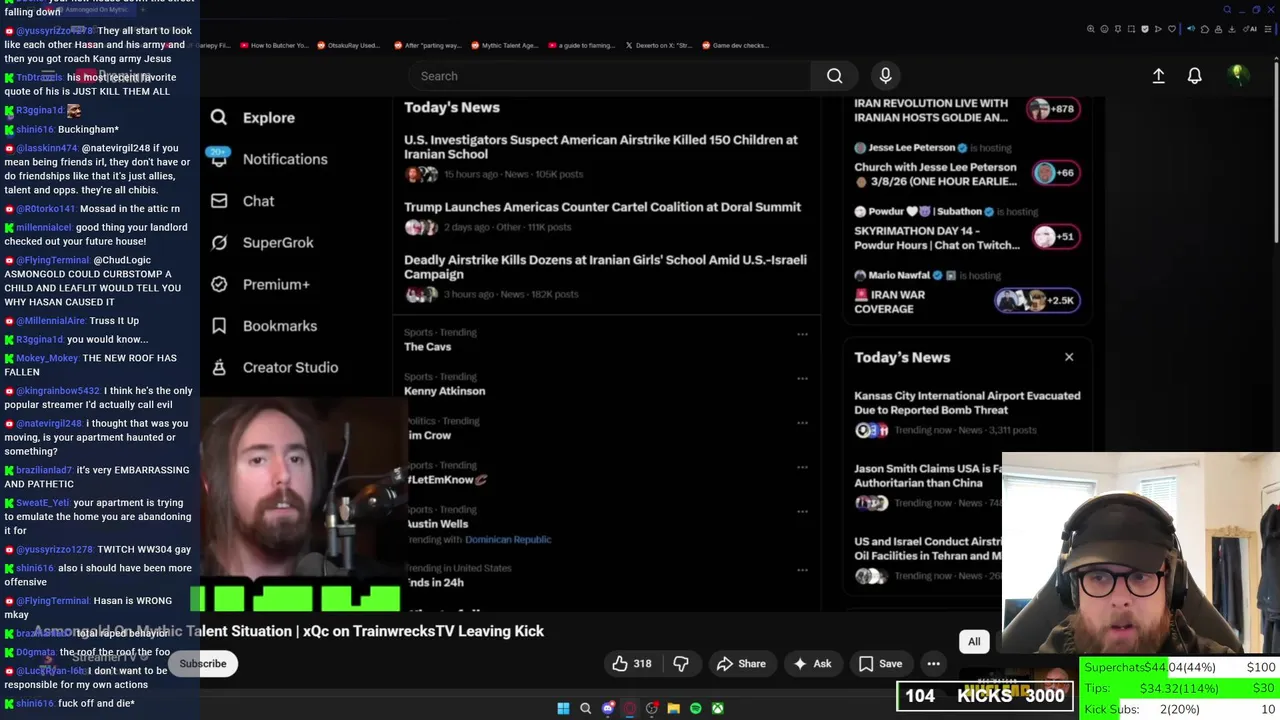1280x720 pixels.
Task: Subscribe to the channel
Action: [x=203, y=663]
